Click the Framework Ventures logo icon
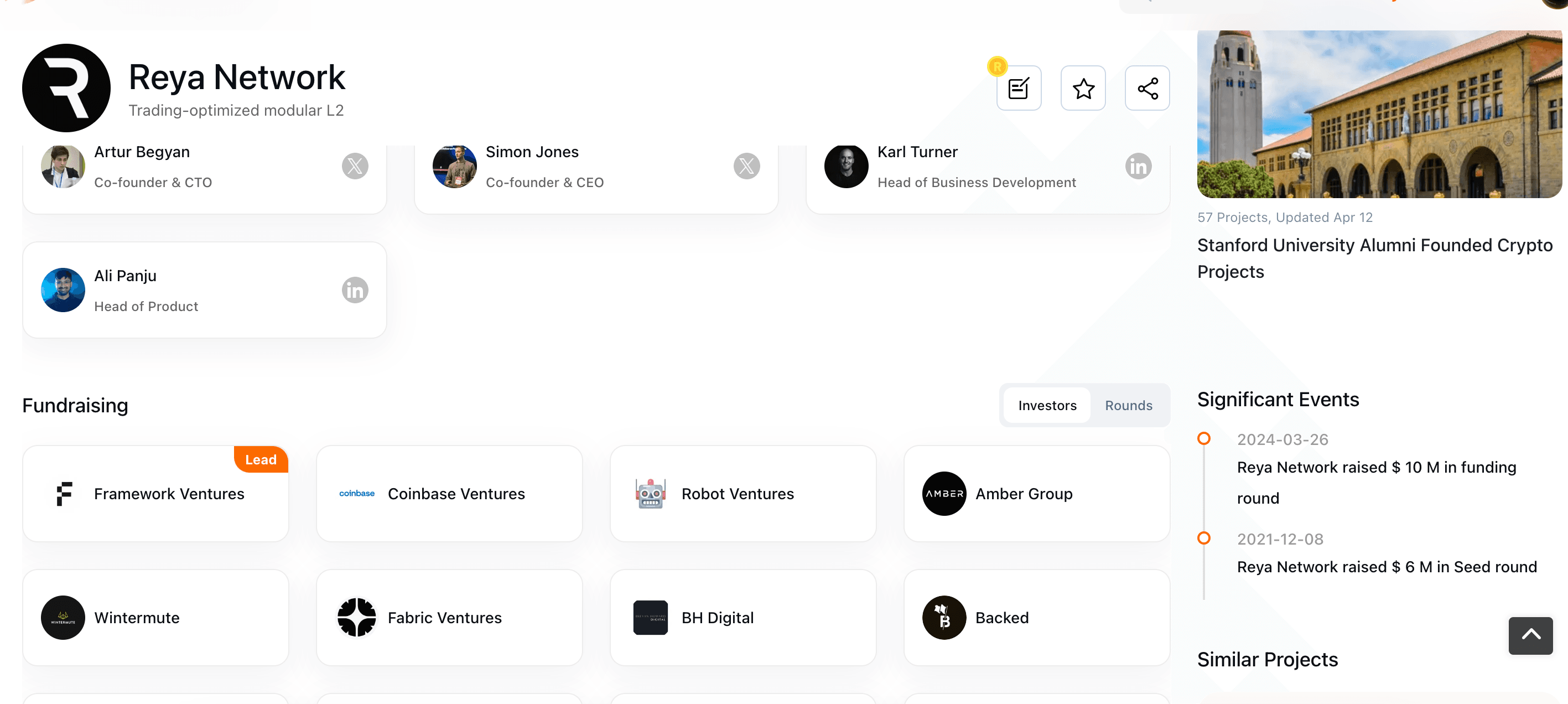This screenshot has height=704, width=1568. 64,493
